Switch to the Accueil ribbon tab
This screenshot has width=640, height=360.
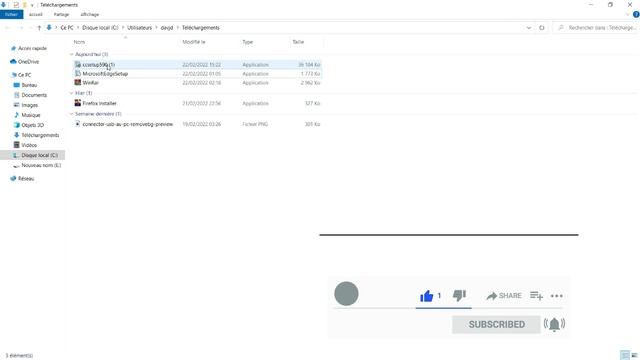click(x=36, y=14)
